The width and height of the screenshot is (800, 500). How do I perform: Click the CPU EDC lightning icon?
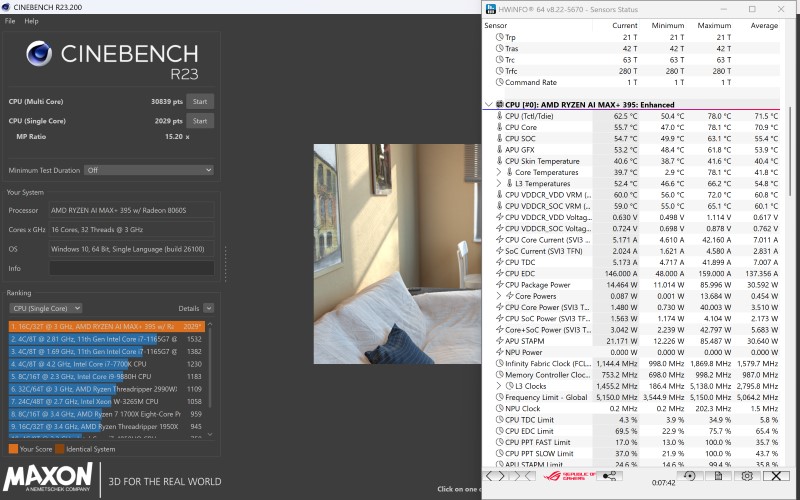499,273
